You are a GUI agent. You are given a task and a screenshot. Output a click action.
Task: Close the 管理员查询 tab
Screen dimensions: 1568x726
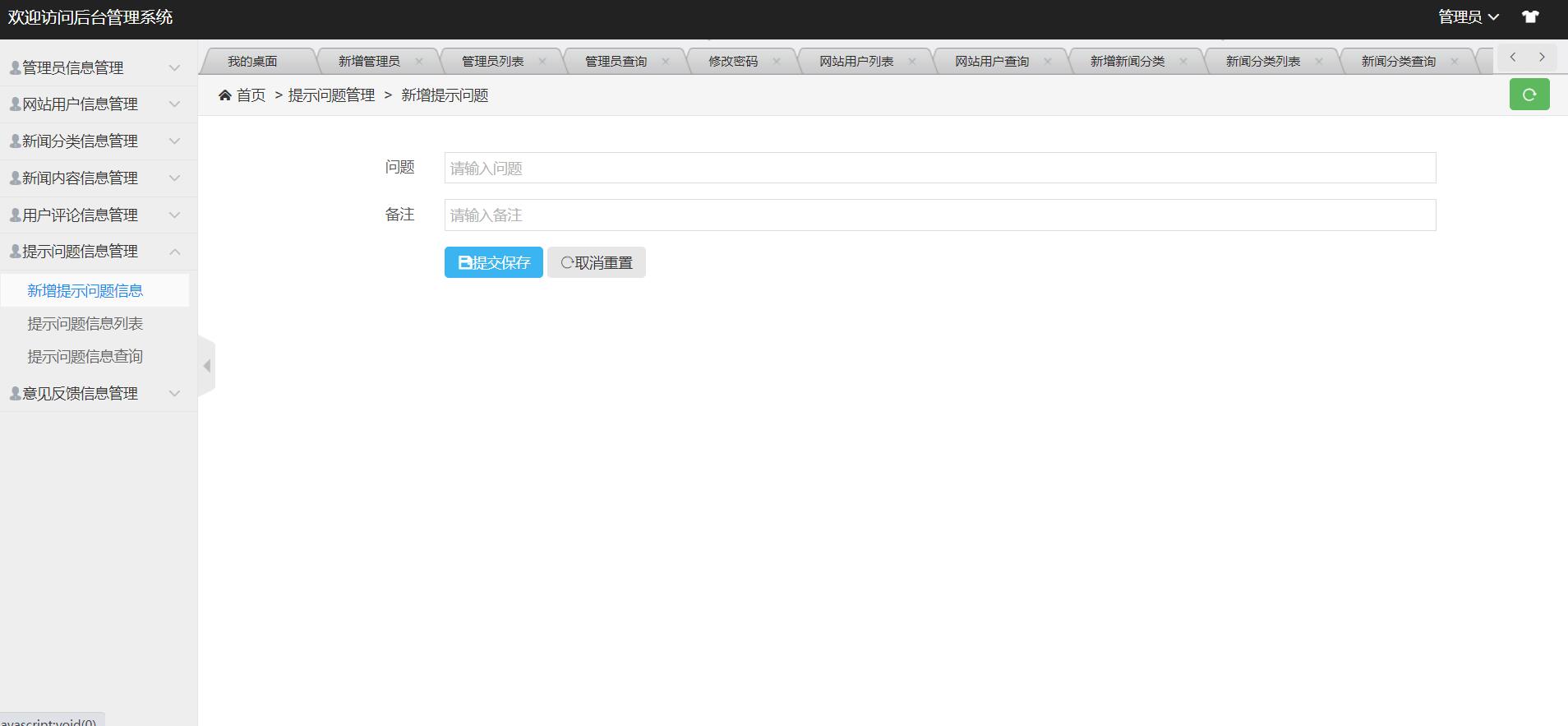tap(666, 61)
